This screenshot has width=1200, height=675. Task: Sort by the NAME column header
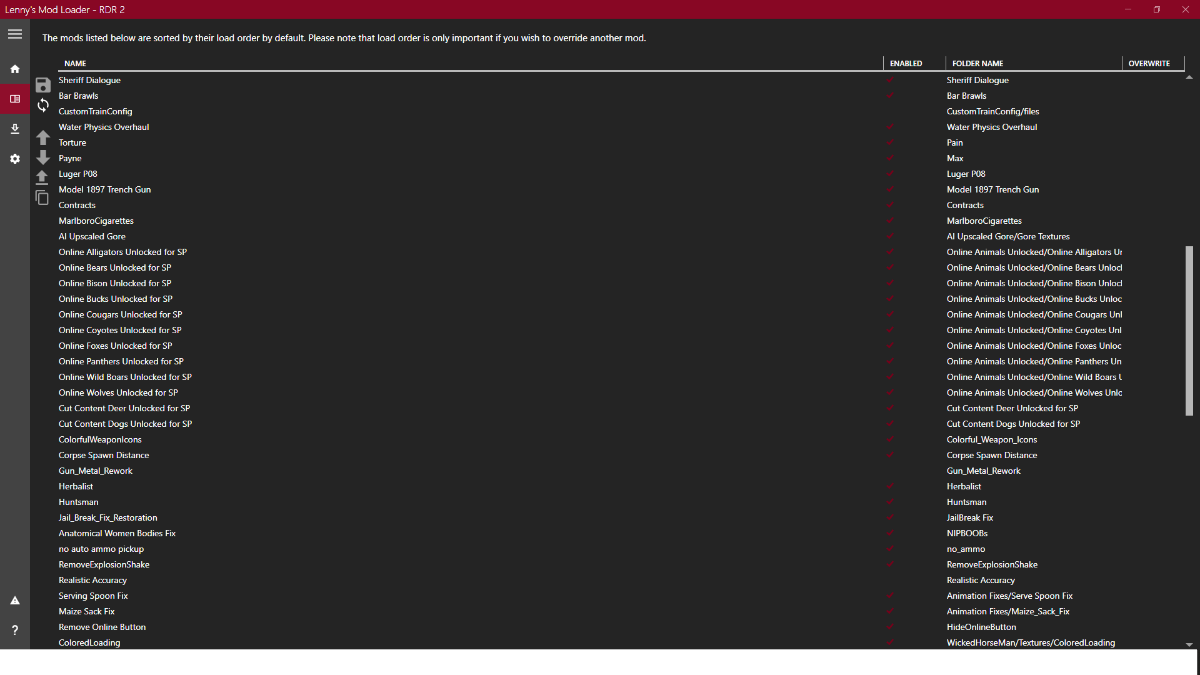[x=75, y=63]
